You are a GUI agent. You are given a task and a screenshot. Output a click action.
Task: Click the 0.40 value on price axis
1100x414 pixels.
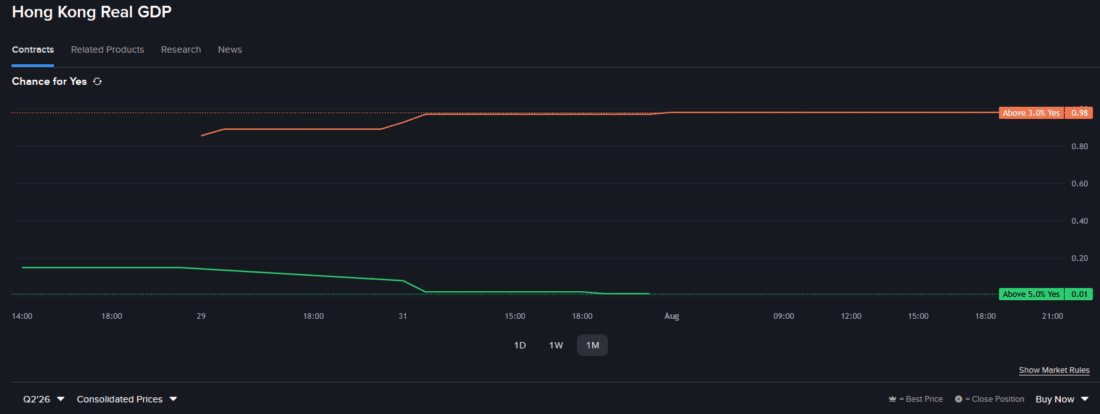tap(1079, 221)
